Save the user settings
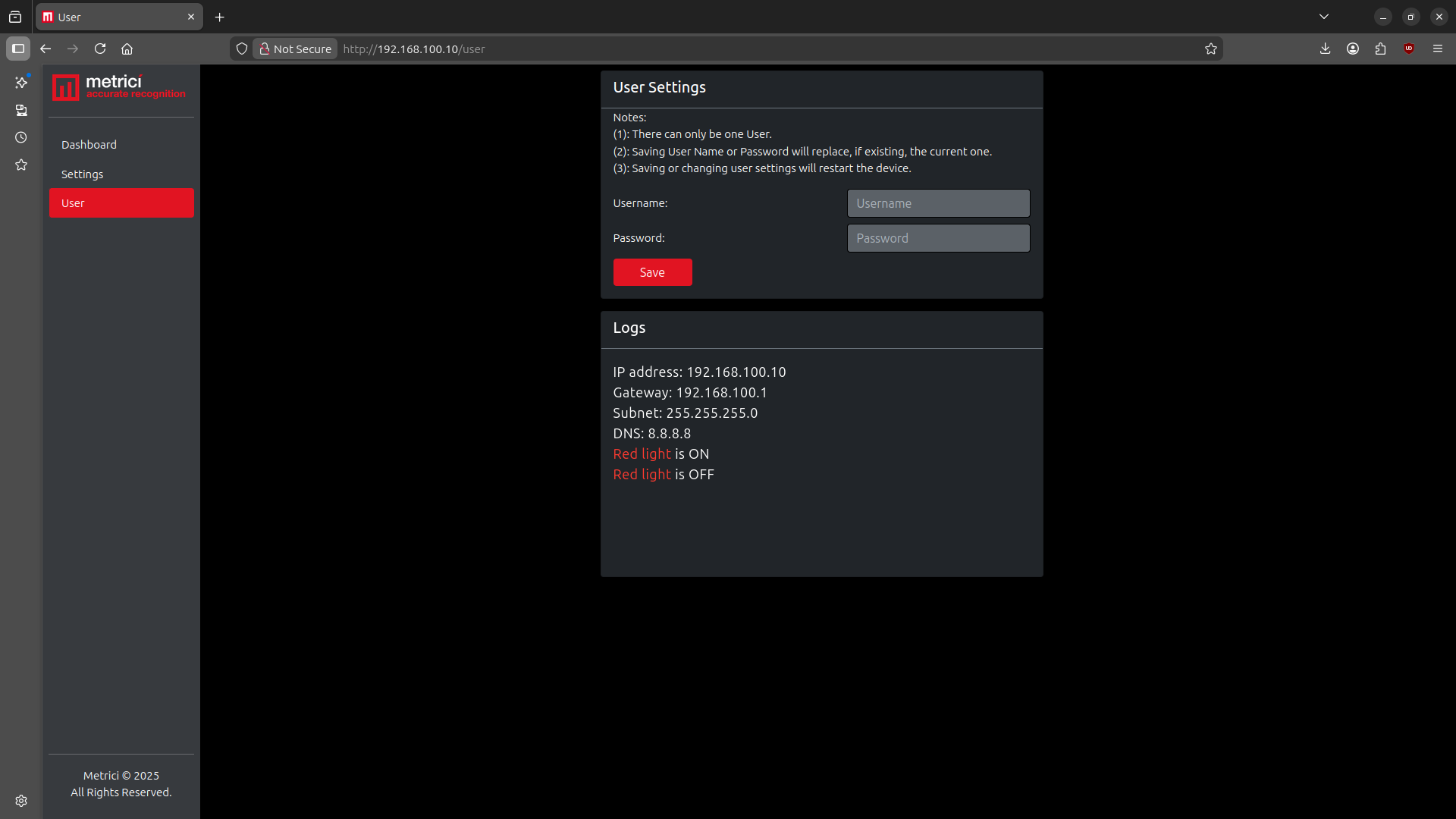Viewport: 1456px width, 819px height. point(652,272)
